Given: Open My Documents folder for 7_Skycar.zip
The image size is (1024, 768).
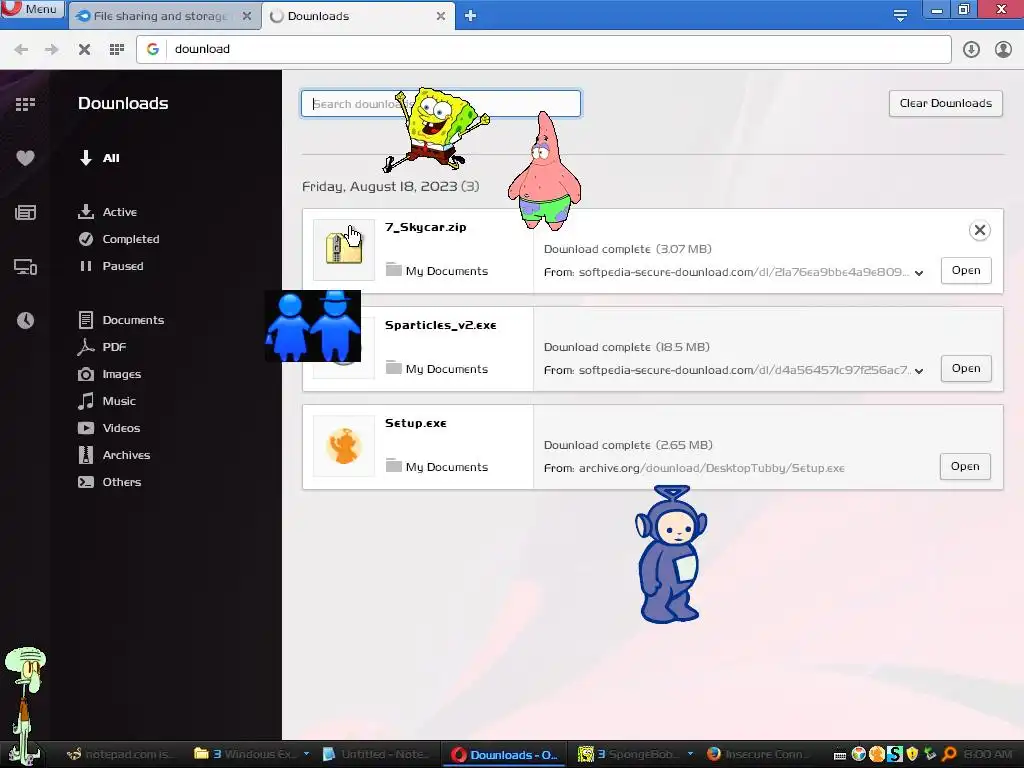Looking at the screenshot, I should click(437, 270).
